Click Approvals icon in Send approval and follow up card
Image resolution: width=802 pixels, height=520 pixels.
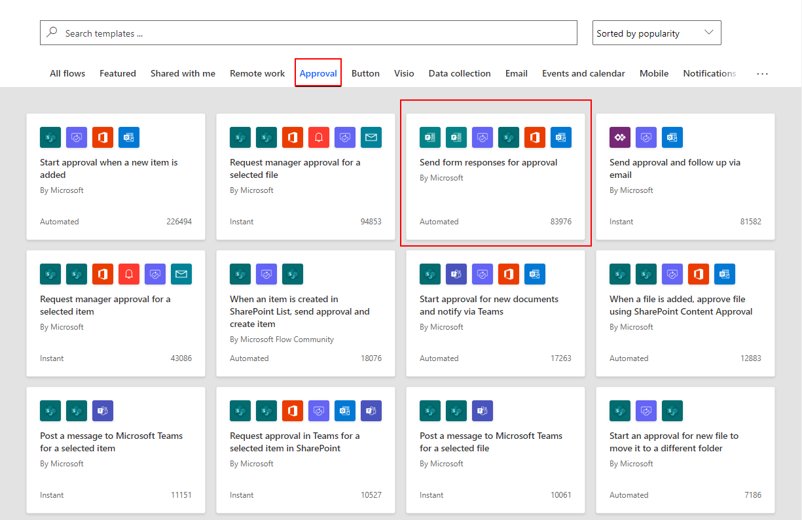[x=646, y=137]
